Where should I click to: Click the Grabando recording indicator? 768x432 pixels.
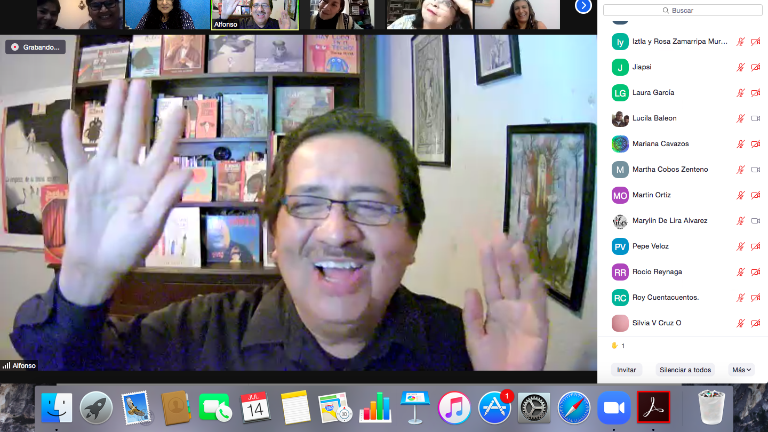[35, 46]
